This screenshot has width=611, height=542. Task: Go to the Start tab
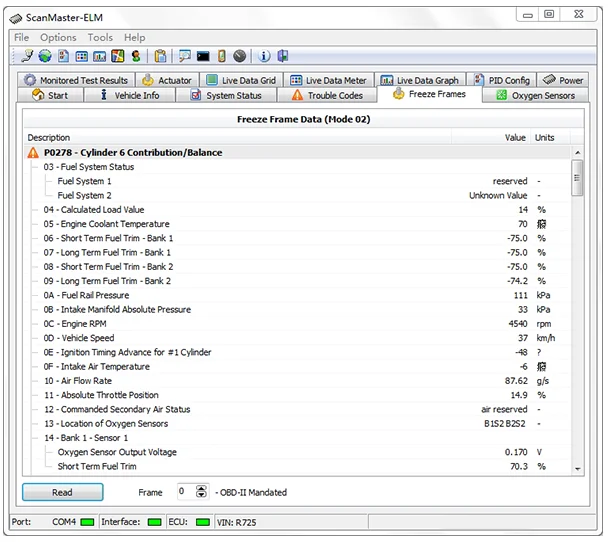[50, 95]
